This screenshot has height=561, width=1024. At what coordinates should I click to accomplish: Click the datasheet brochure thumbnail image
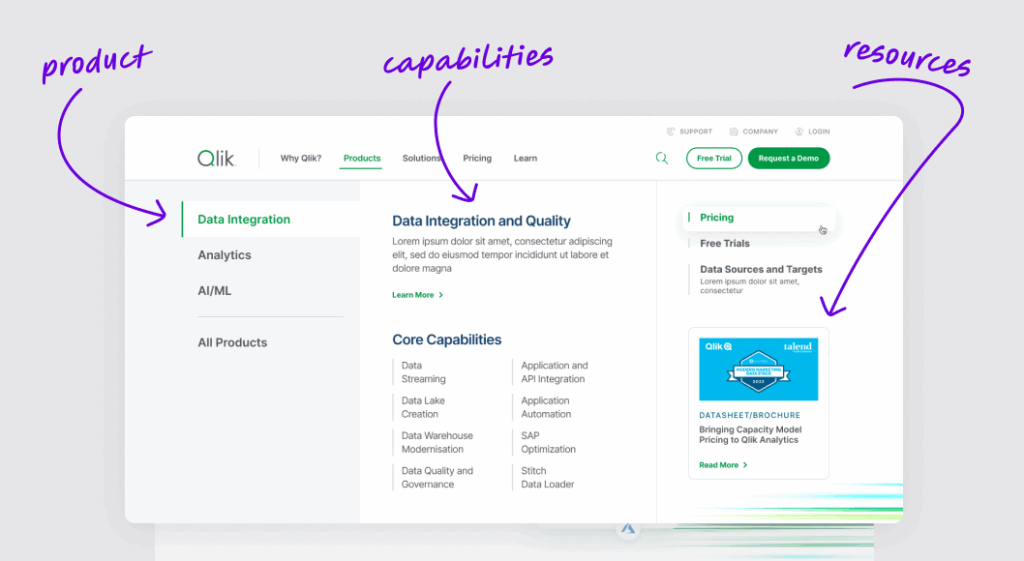(758, 368)
